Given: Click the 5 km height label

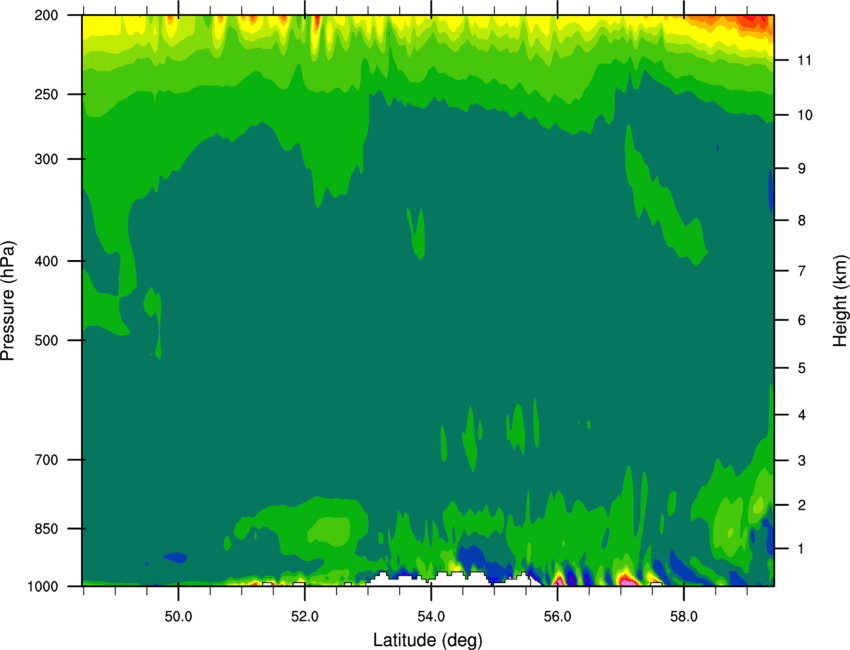Looking at the screenshot, I should pos(801,368).
